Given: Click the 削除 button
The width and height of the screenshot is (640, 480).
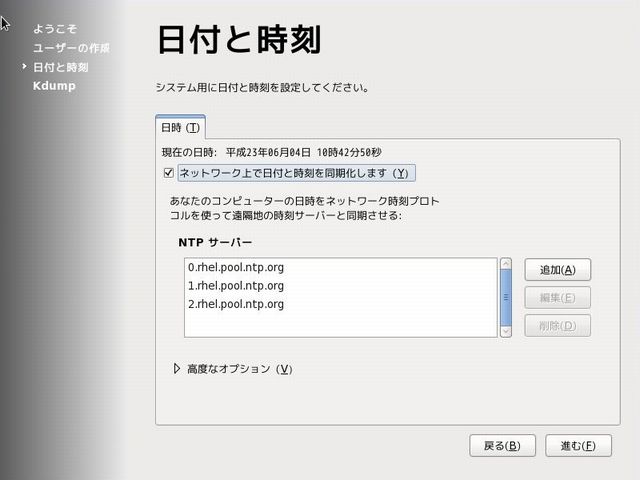Looking at the screenshot, I should [x=557, y=325].
